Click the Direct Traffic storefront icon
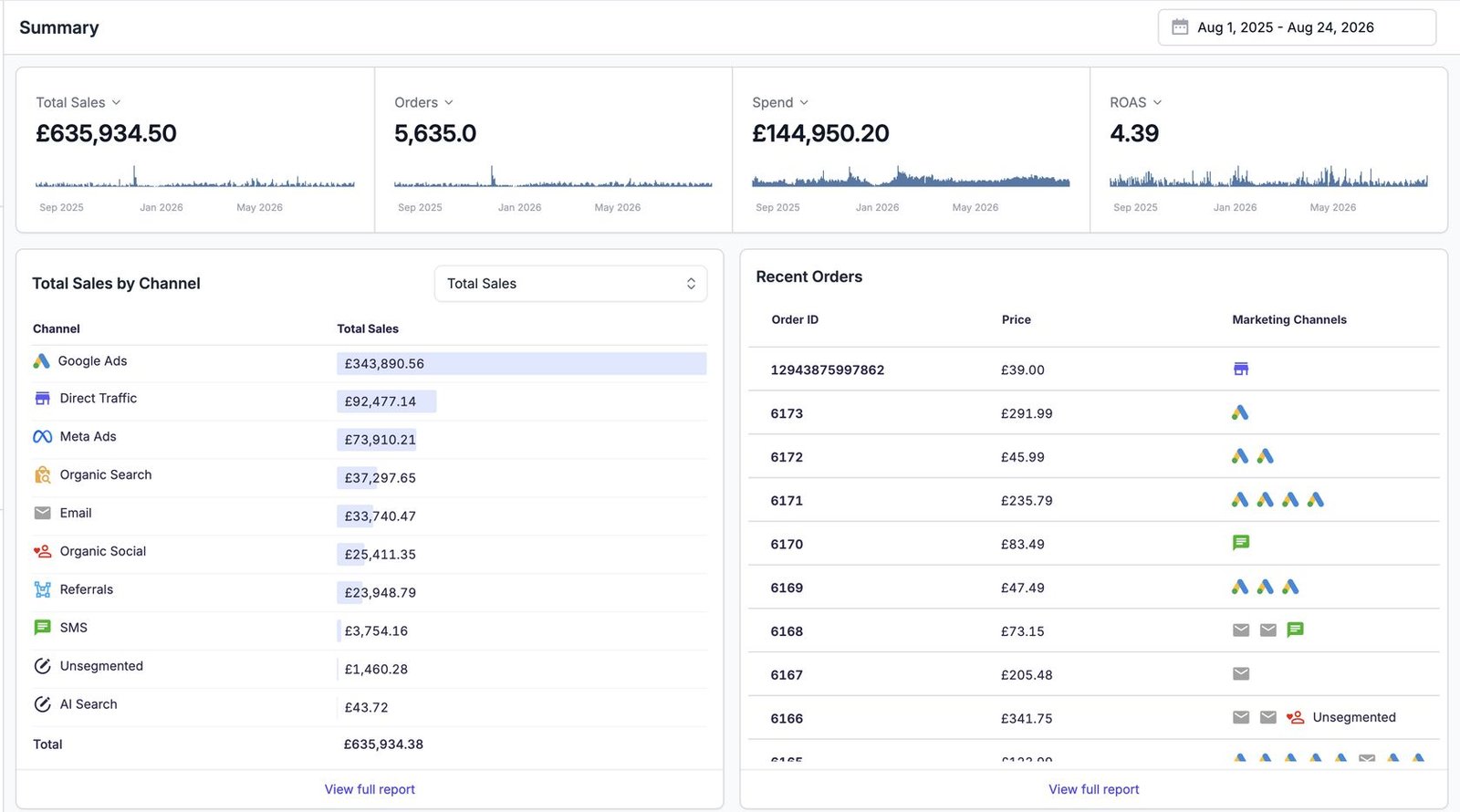The width and height of the screenshot is (1460, 812). coord(42,399)
